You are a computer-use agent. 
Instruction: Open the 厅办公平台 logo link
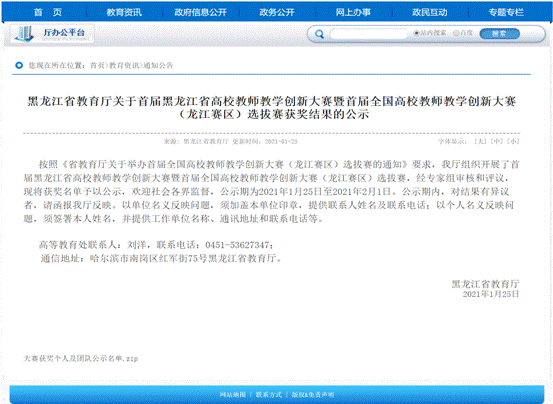(x=52, y=34)
